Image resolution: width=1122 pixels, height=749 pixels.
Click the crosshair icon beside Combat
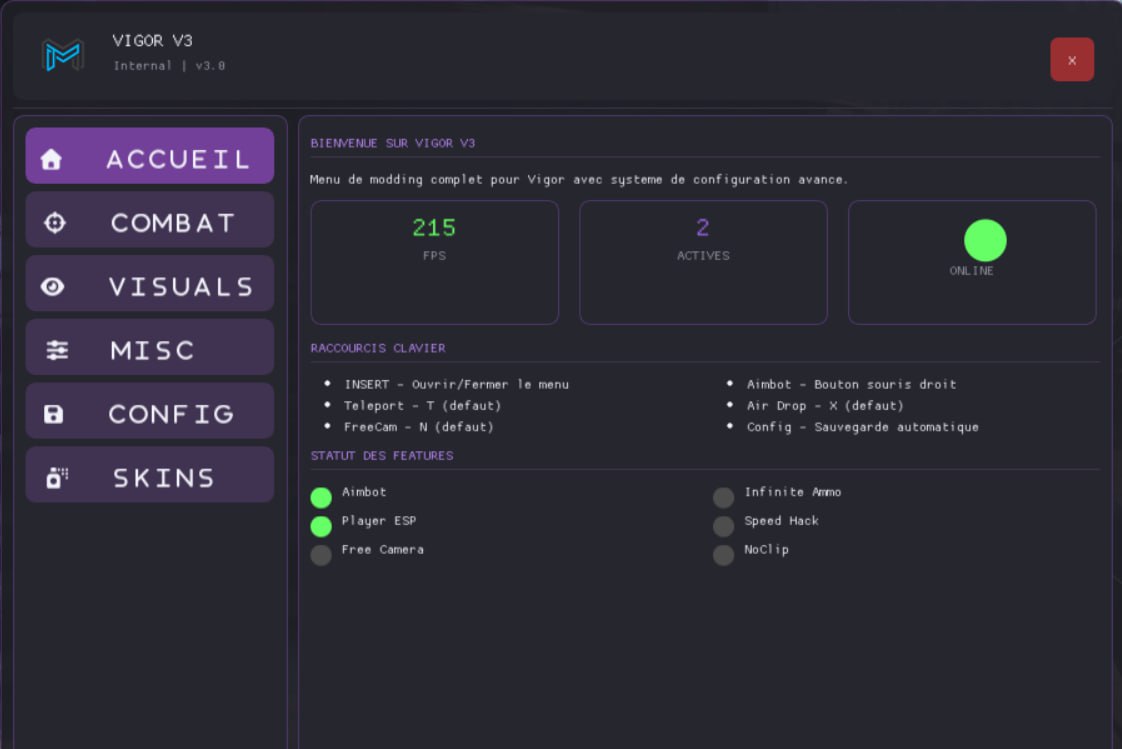click(x=55, y=223)
